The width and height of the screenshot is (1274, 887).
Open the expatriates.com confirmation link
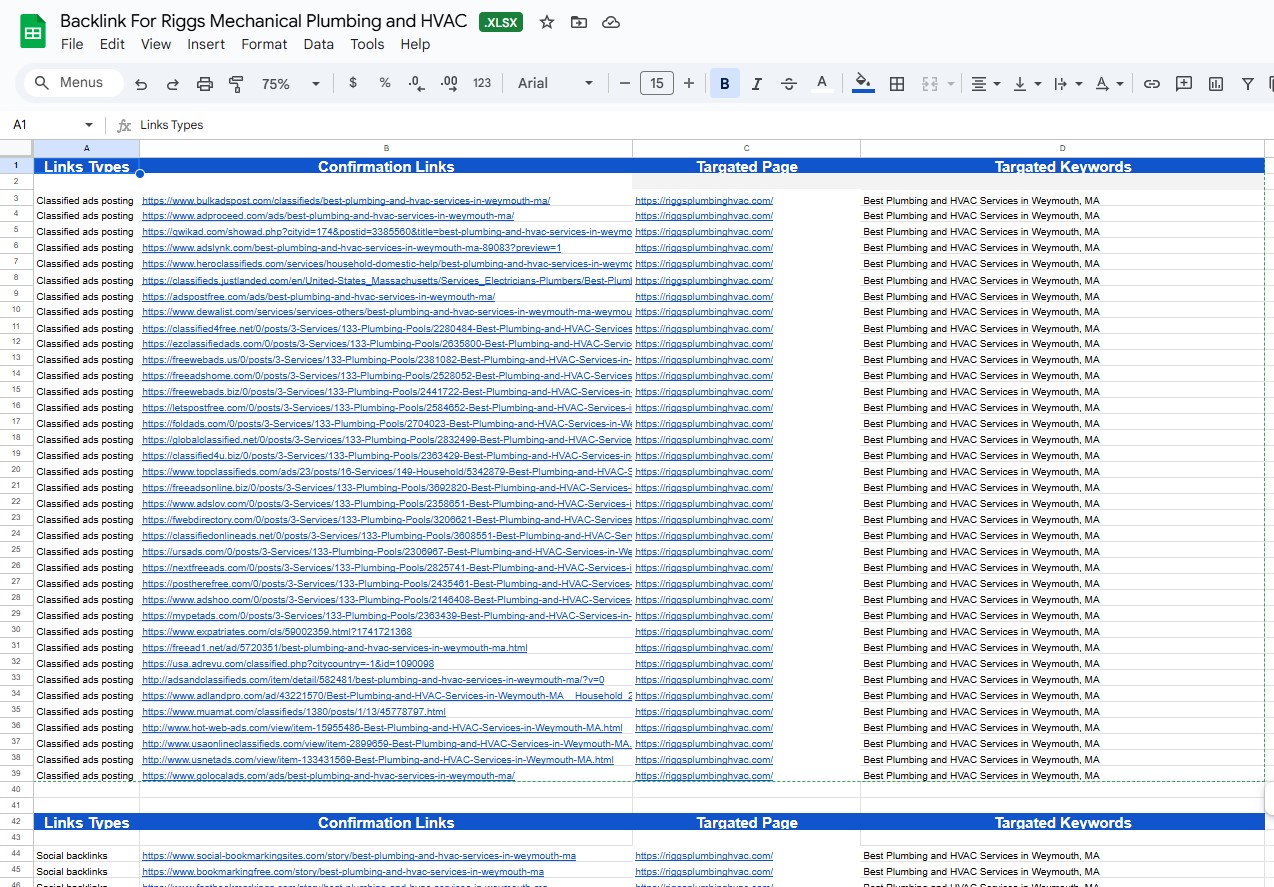point(277,632)
